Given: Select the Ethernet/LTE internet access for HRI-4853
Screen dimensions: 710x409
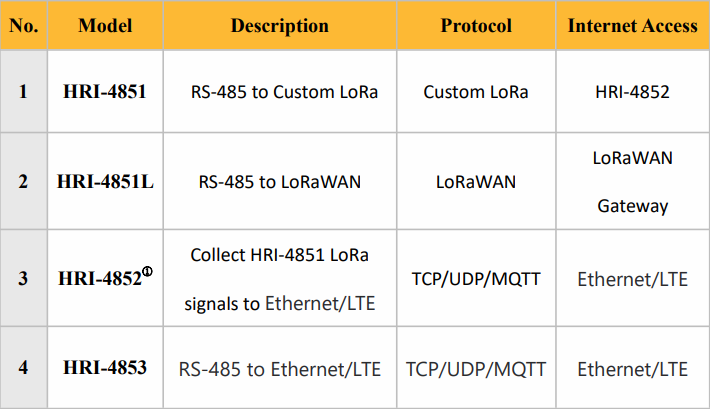Looking at the screenshot, I should pos(632,369).
